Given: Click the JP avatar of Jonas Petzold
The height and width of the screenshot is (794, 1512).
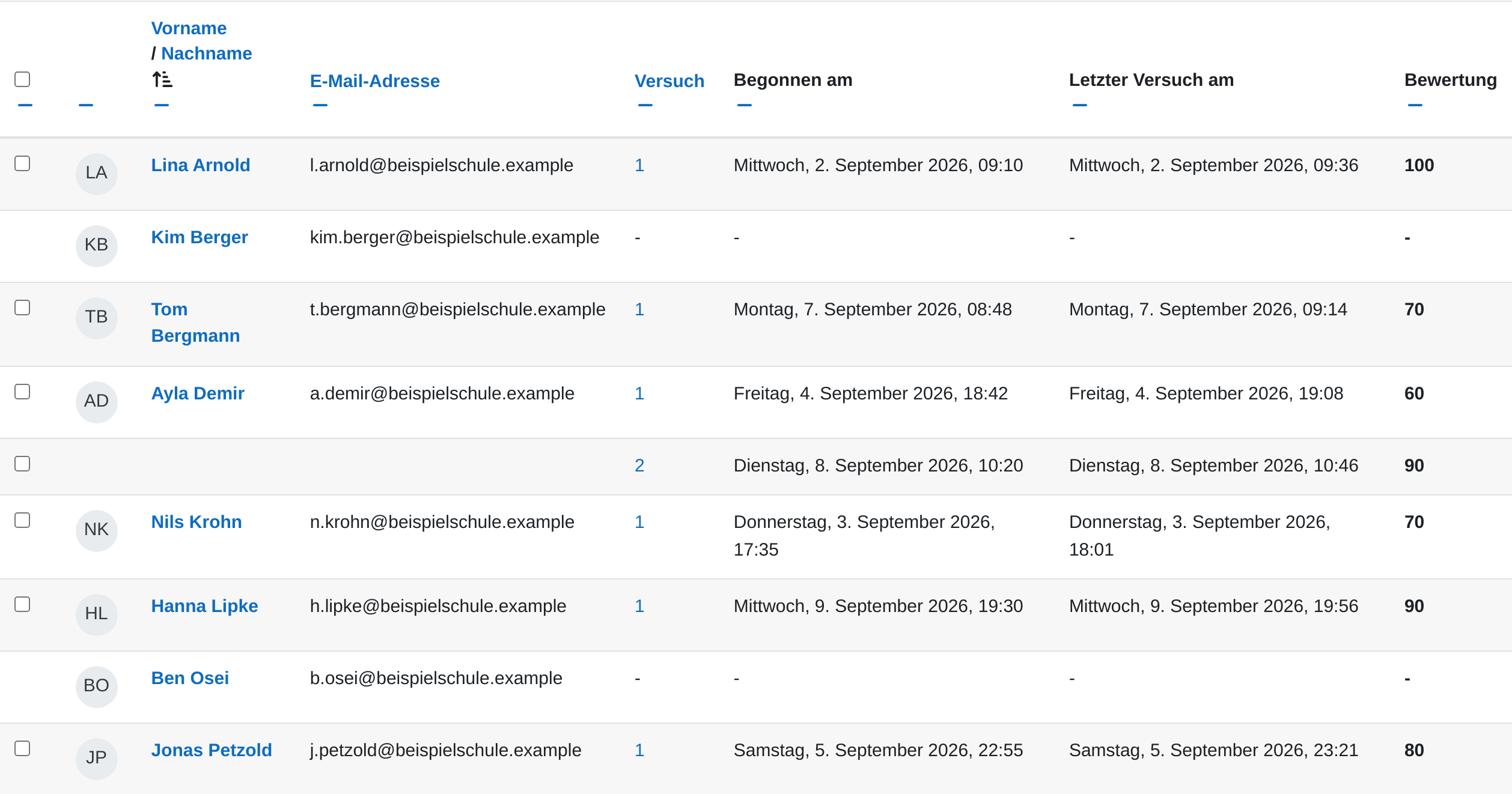Looking at the screenshot, I should 97,759.
